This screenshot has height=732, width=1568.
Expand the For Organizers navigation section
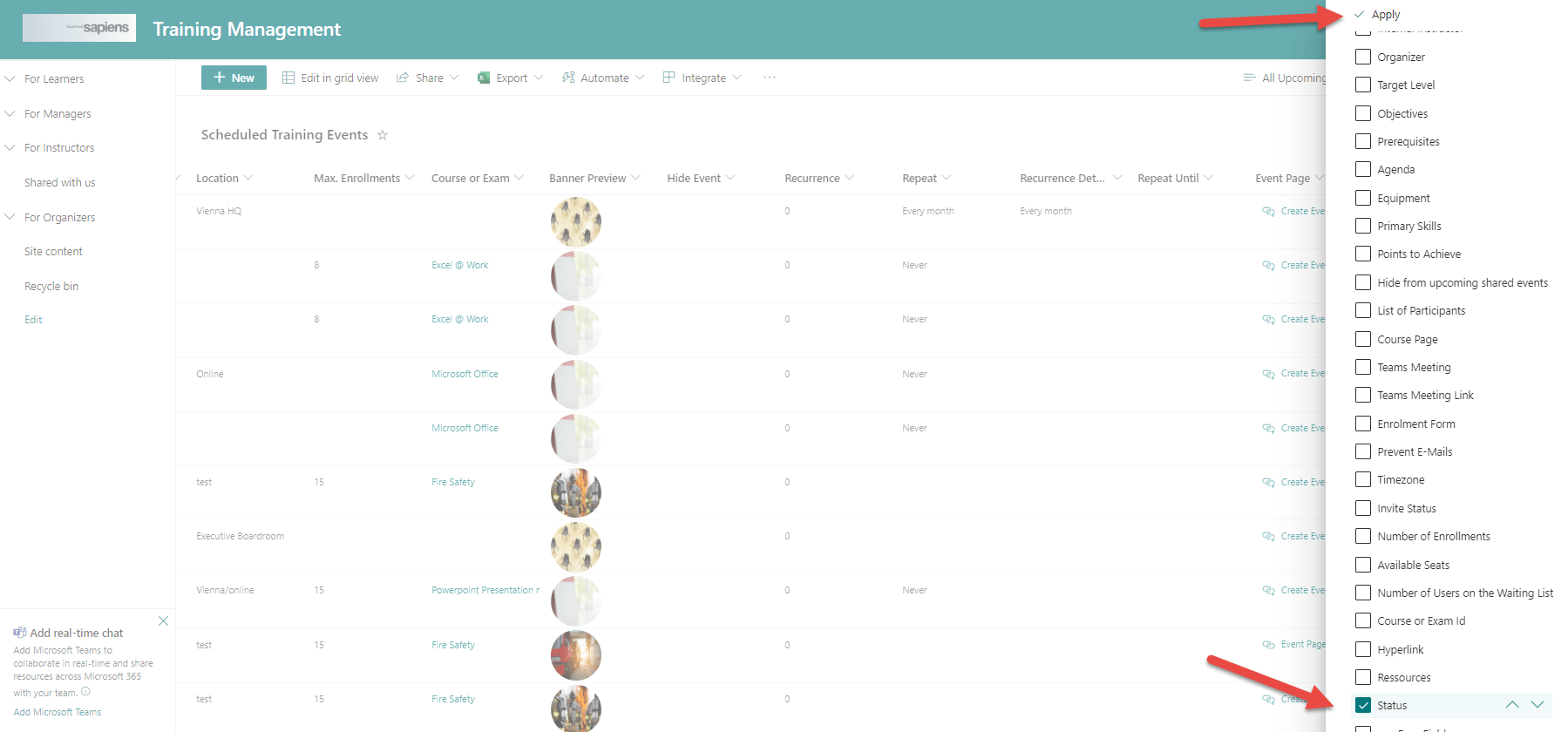click(x=10, y=217)
